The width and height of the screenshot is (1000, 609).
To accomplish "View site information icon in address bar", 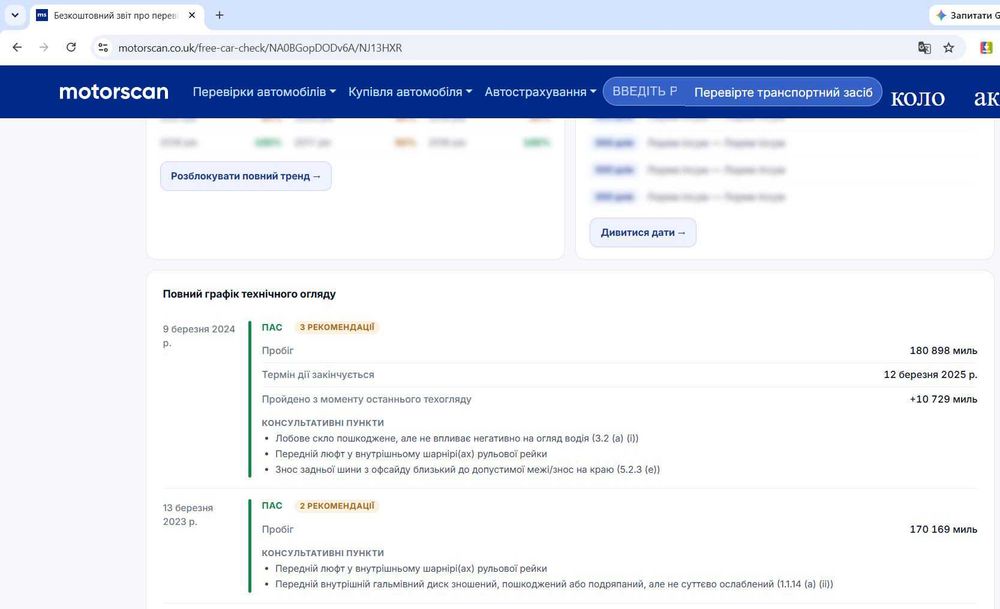I will [x=103, y=48].
